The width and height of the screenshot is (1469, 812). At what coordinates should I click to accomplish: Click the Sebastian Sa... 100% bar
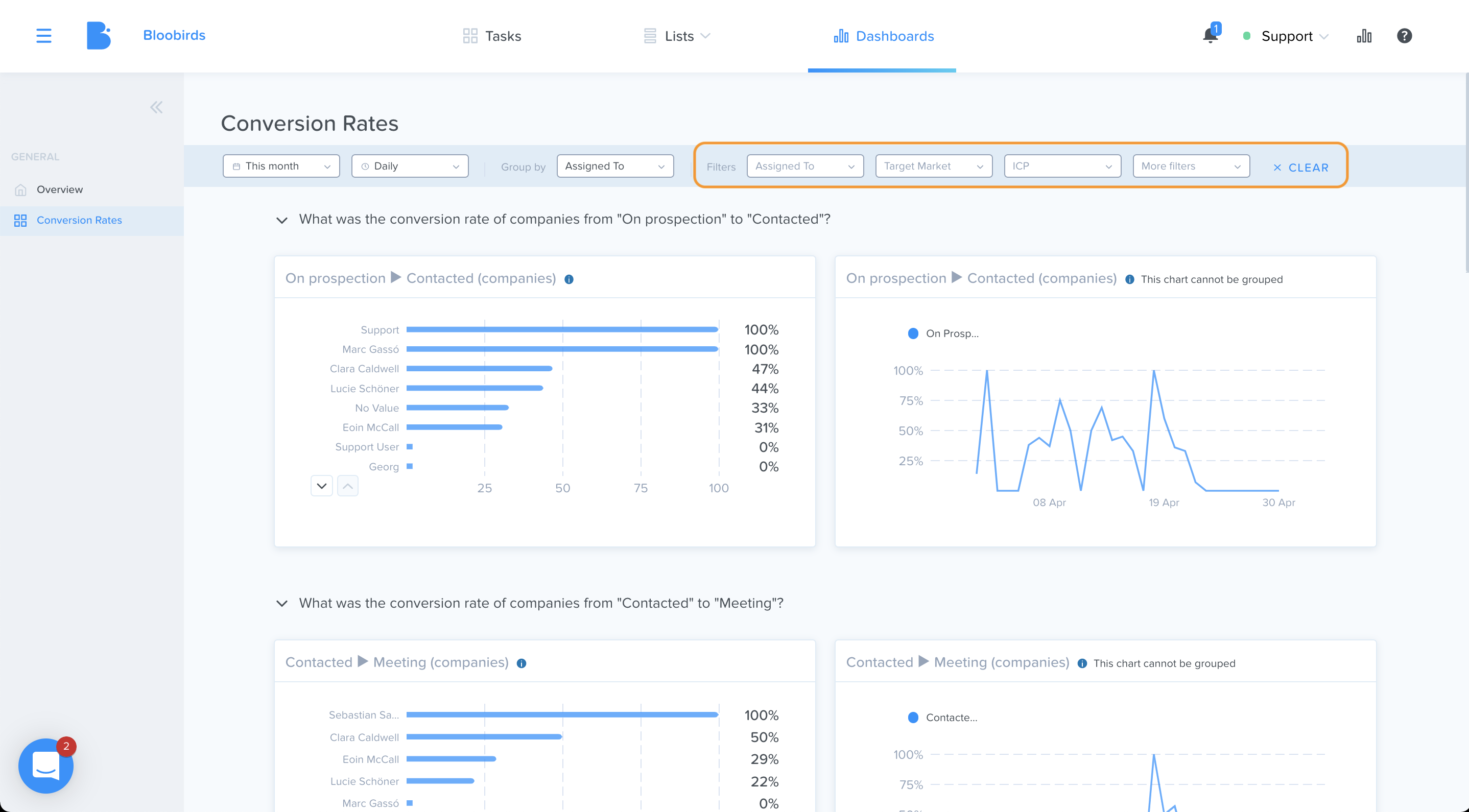pos(562,714)
